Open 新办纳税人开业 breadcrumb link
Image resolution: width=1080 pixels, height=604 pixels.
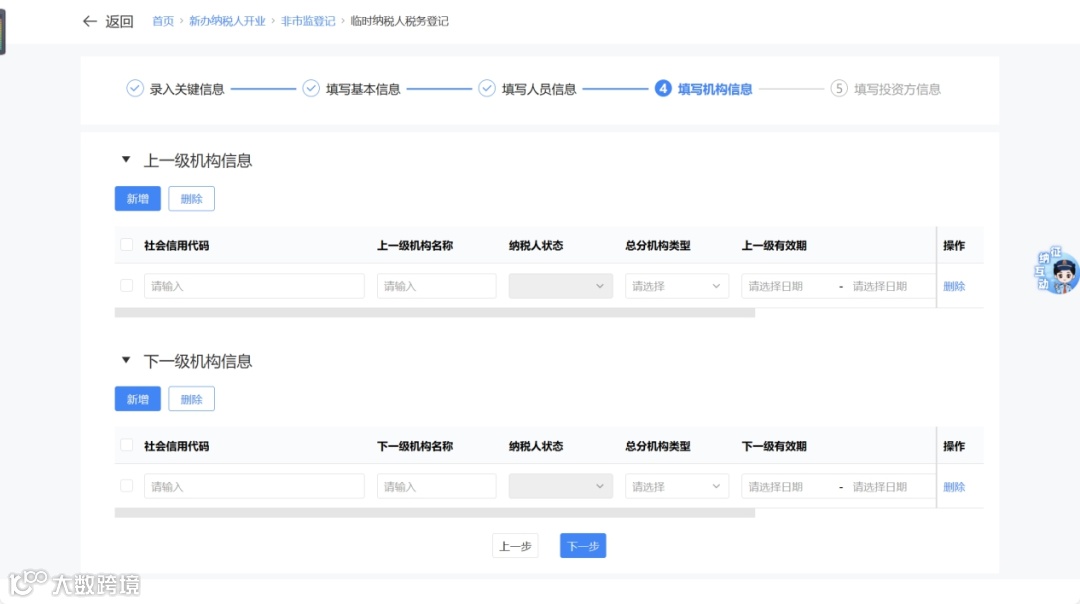click(227, 21)
